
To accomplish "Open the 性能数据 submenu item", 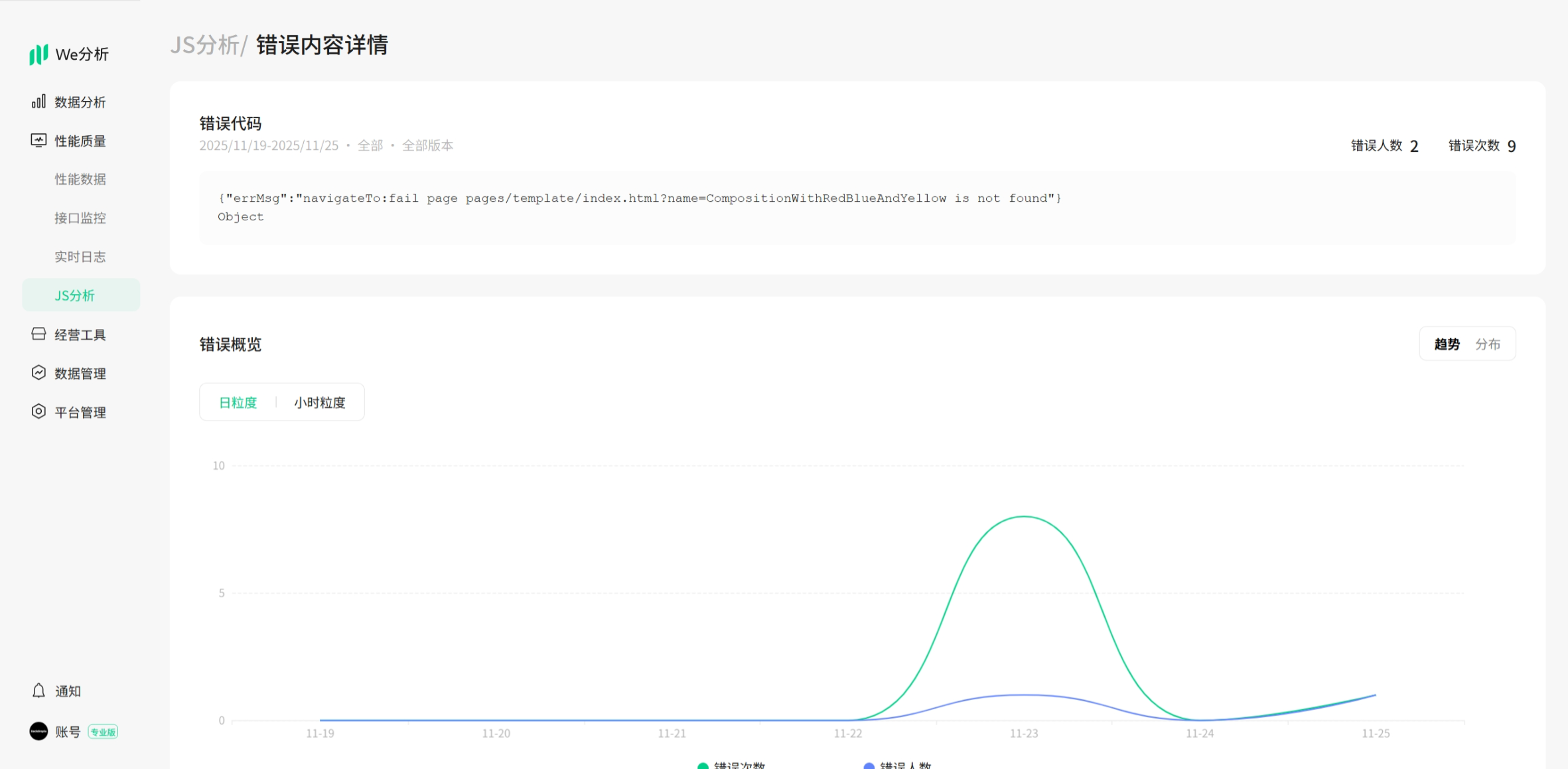I will pyautogui.click(x=80, y=179).
